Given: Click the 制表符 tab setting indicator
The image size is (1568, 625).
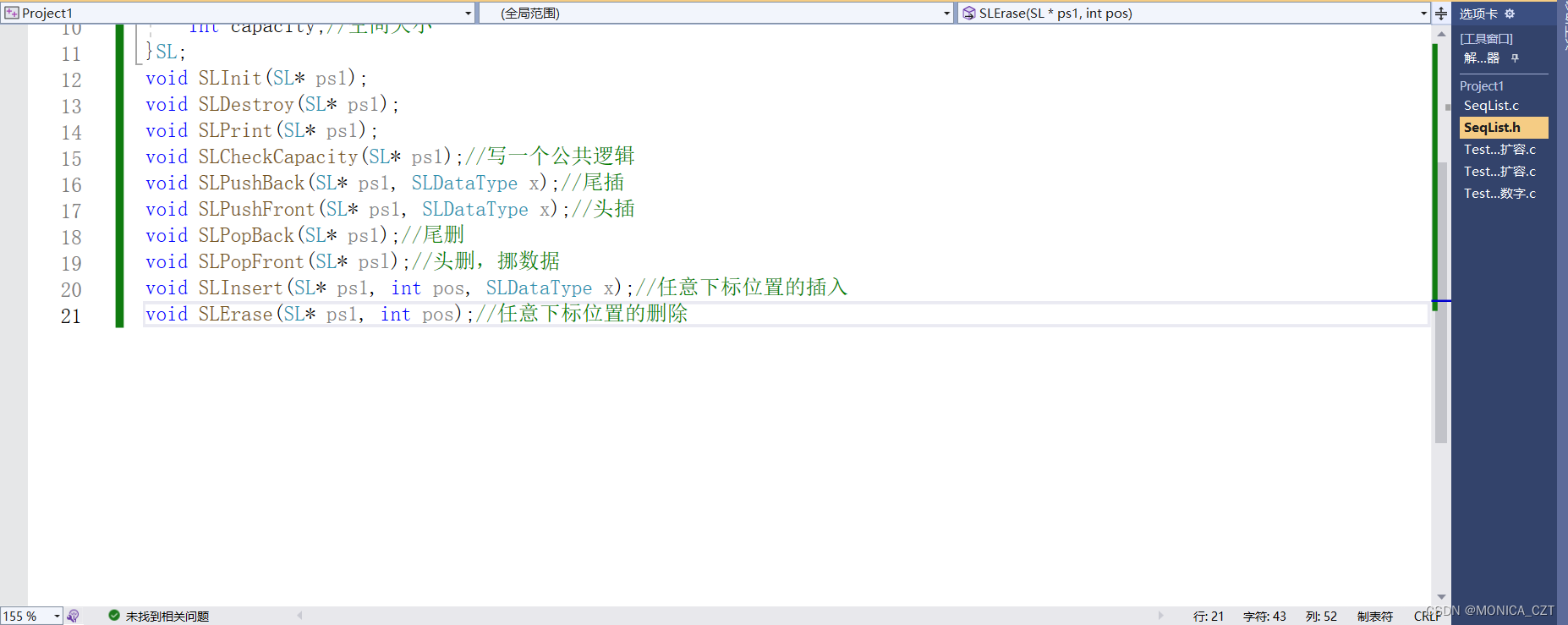Looking at the screenshot, I should click(1375, 617).
